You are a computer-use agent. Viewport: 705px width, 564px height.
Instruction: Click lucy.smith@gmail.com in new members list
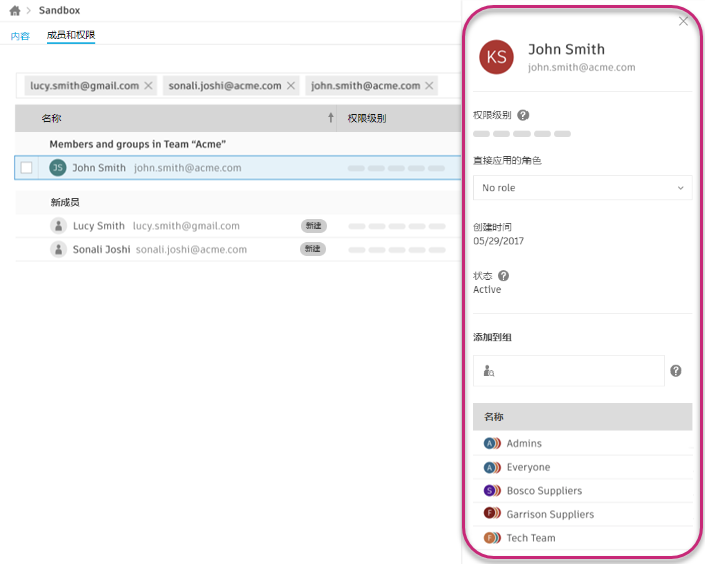186,226
